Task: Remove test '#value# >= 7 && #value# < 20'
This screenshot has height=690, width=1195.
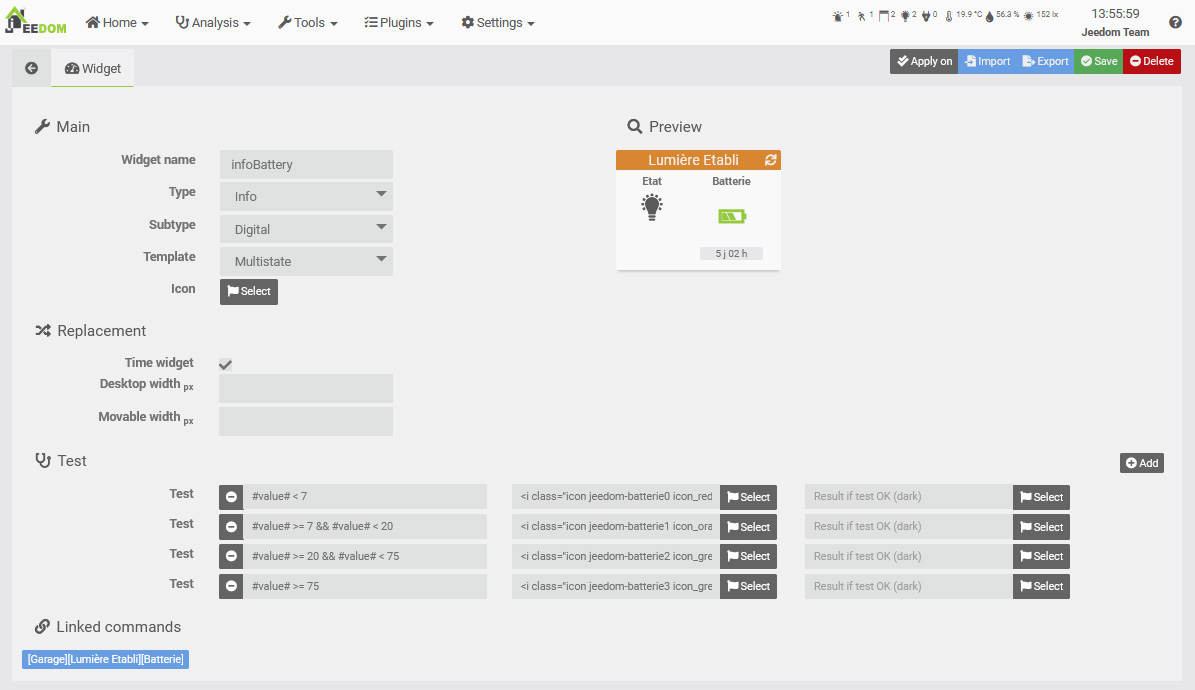Action: click(x=231, y=526)
